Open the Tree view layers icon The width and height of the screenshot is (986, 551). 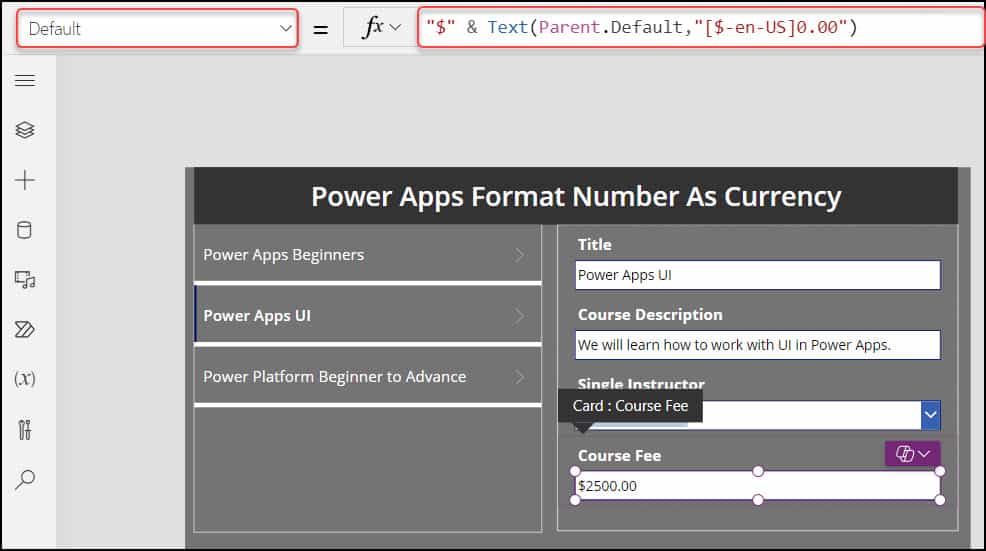point(25,130)
